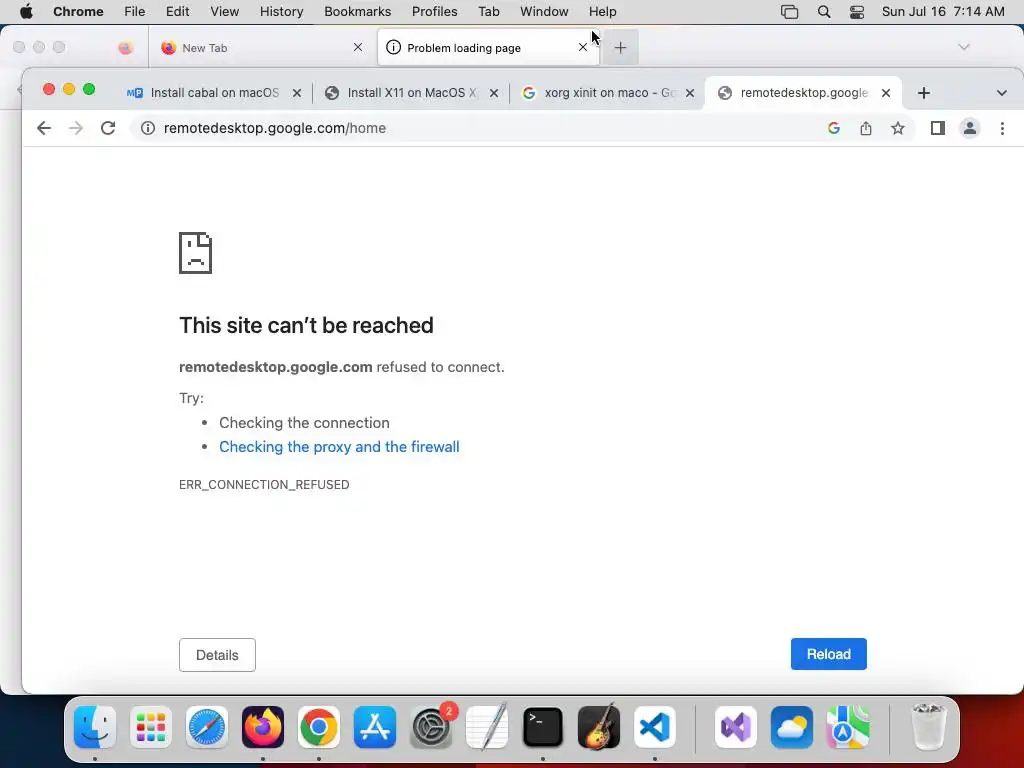Open the File menu
Screen dimensions: 1024x768
tap(135, 12)
